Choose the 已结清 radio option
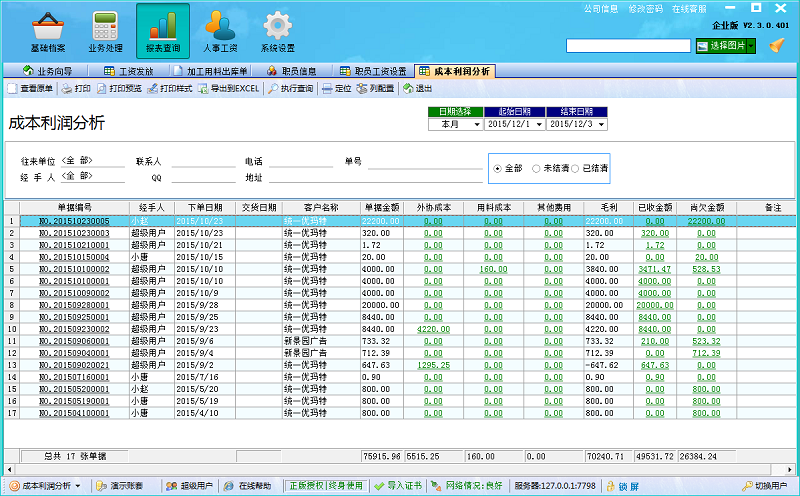This screenshot has height=496, width=800. 575,168
